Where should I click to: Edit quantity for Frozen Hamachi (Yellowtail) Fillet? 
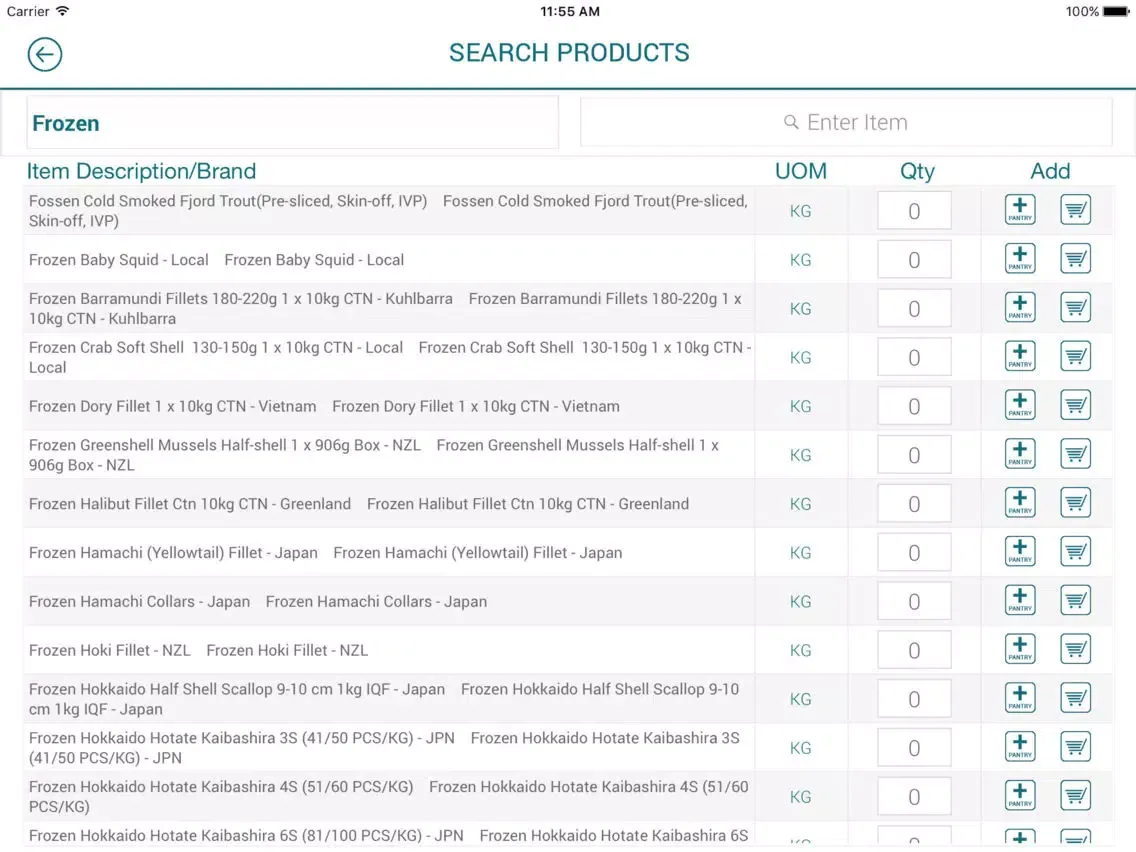[x=914, y=552]
